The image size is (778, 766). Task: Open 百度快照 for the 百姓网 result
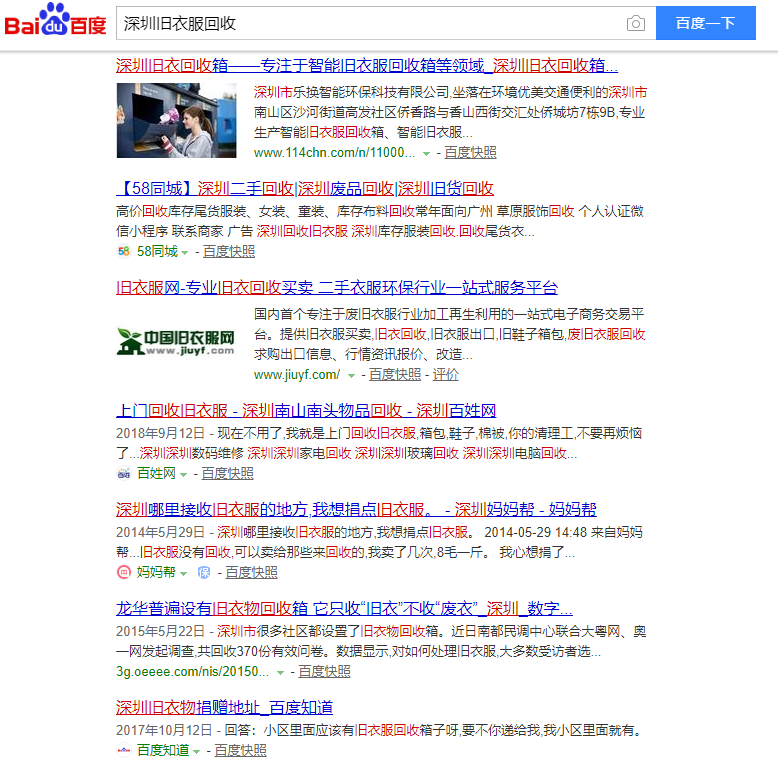tap(227, 473)
